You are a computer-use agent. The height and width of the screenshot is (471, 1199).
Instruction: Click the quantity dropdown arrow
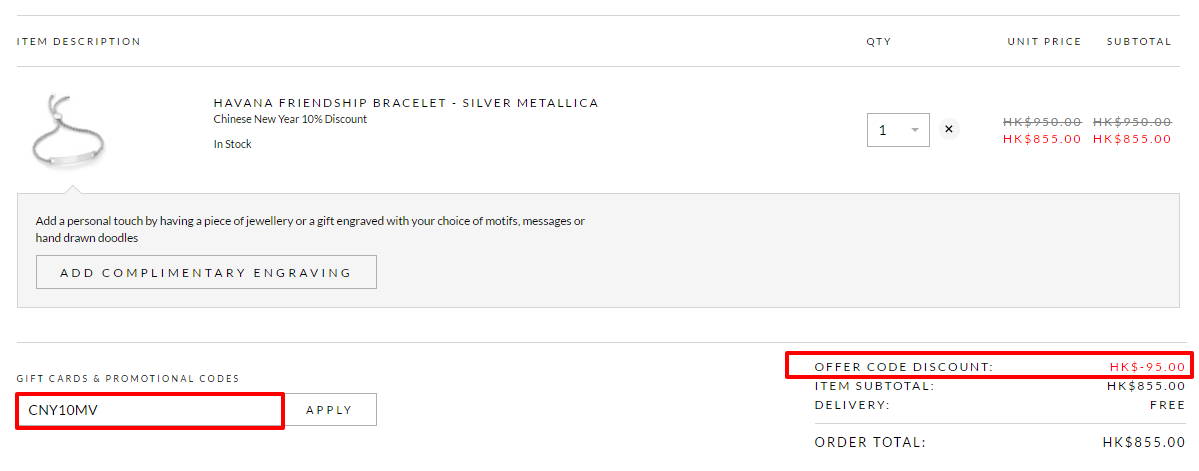point(915,130)
